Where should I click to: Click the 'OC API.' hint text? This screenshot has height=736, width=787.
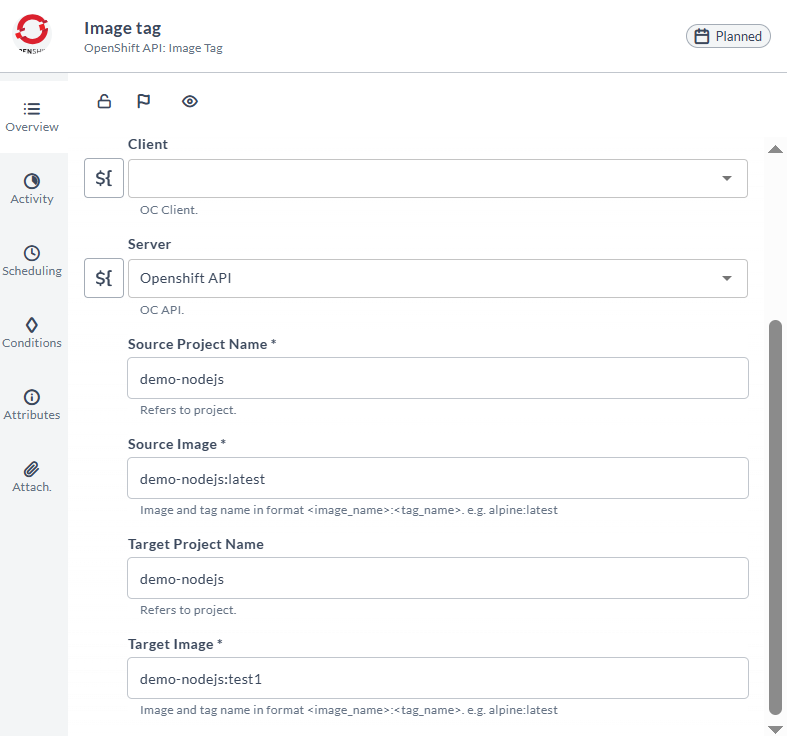tap(162, 310)
